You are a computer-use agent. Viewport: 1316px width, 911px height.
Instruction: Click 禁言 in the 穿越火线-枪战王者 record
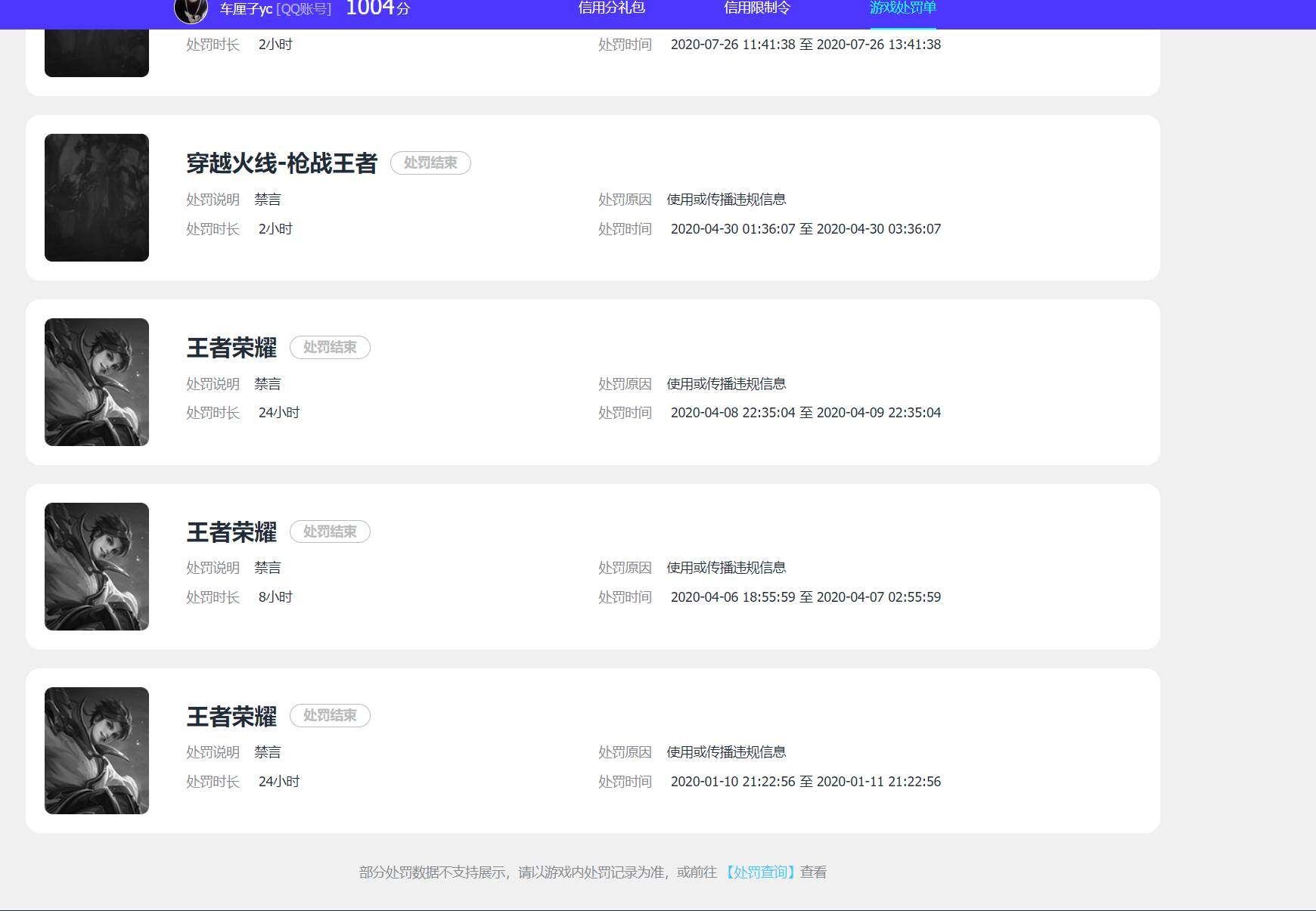coord(268,200)
